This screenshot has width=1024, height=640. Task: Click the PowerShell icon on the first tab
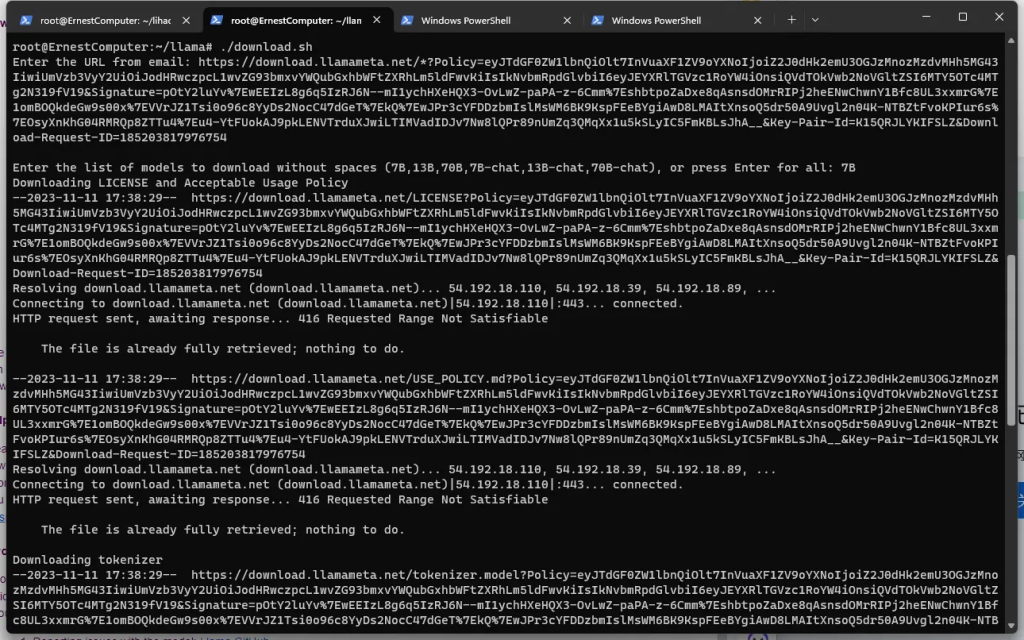(26, 19)
